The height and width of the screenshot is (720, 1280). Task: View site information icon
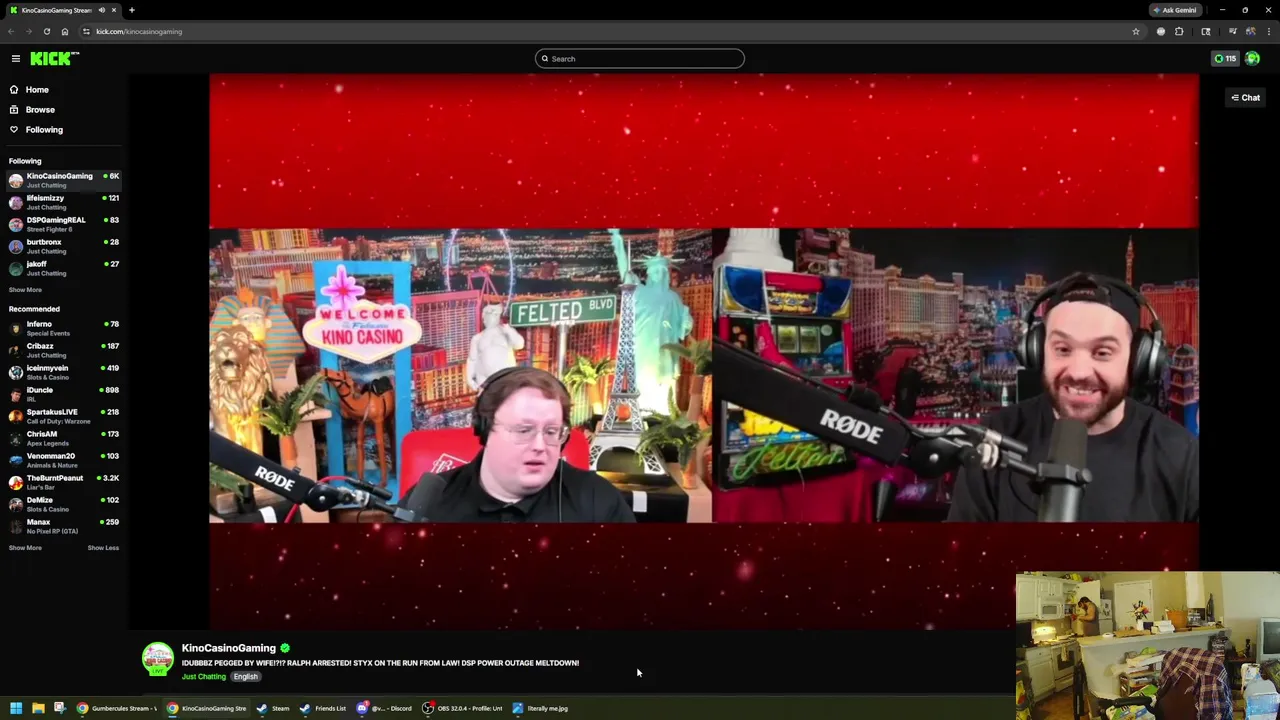(x=86, y=32)
